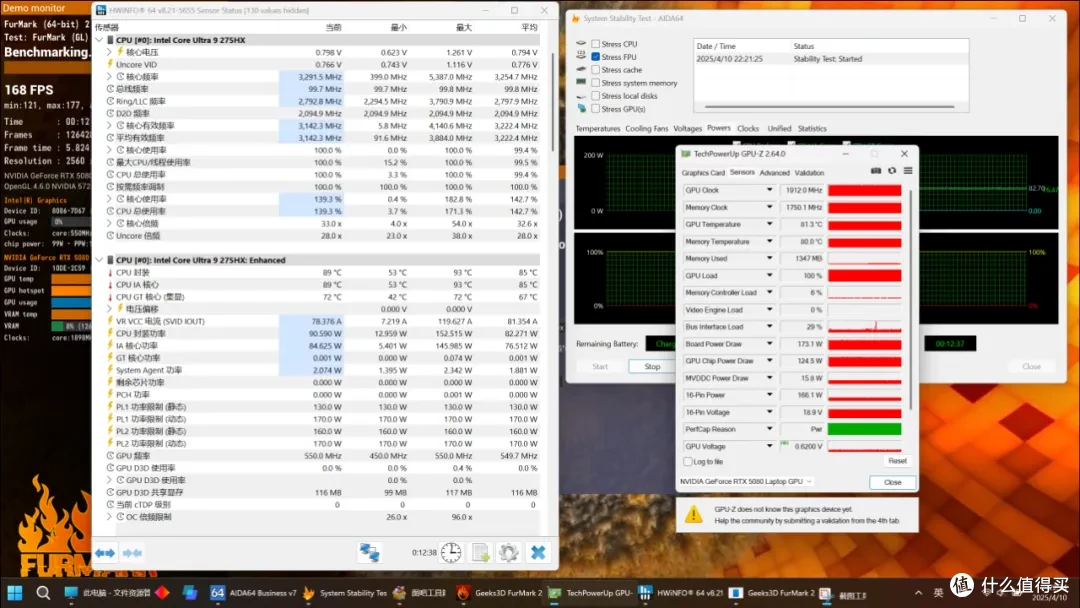Switch to AIDA64 Business taskbar item
This screenshot has height=608, width=1080.
coord(253,592)
